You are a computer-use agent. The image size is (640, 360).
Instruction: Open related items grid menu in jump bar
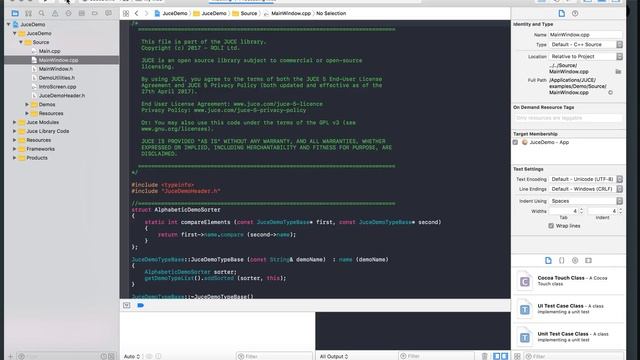click(x=126, y=13)
